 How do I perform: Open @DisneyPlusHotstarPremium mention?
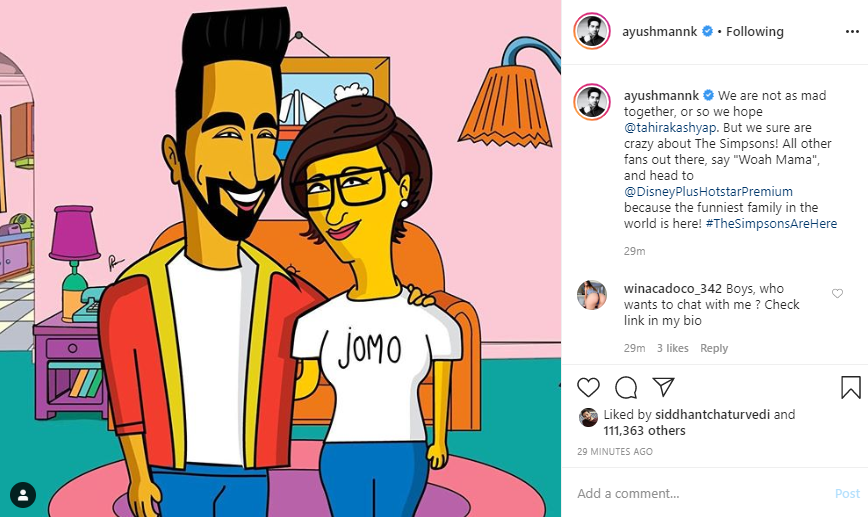(x=708, y=192)
